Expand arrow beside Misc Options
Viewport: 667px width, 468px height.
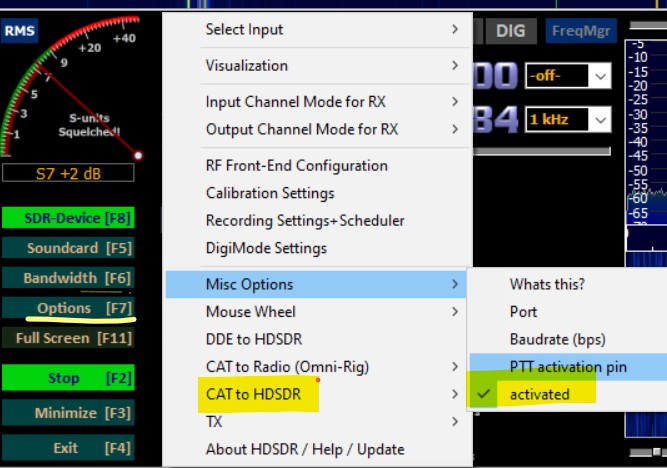tap(455, 284)
